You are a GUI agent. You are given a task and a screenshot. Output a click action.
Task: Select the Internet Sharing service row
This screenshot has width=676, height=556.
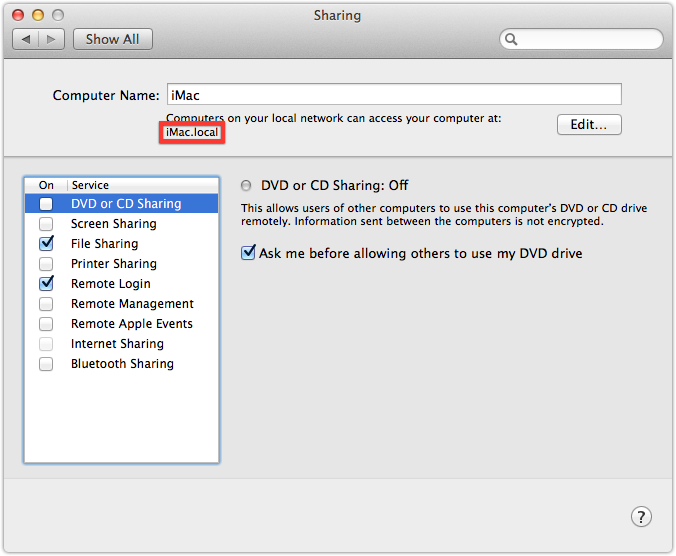[122, 344]
